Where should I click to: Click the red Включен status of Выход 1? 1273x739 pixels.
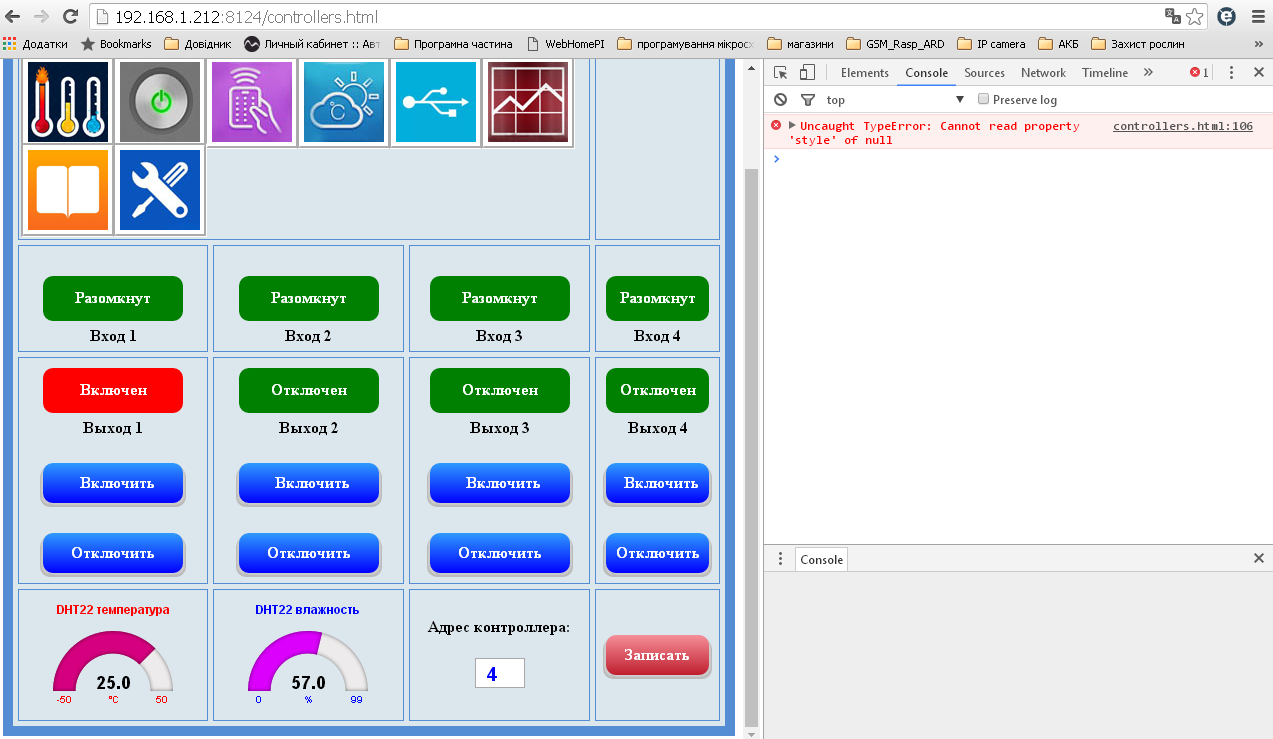(x=113, y=390)
